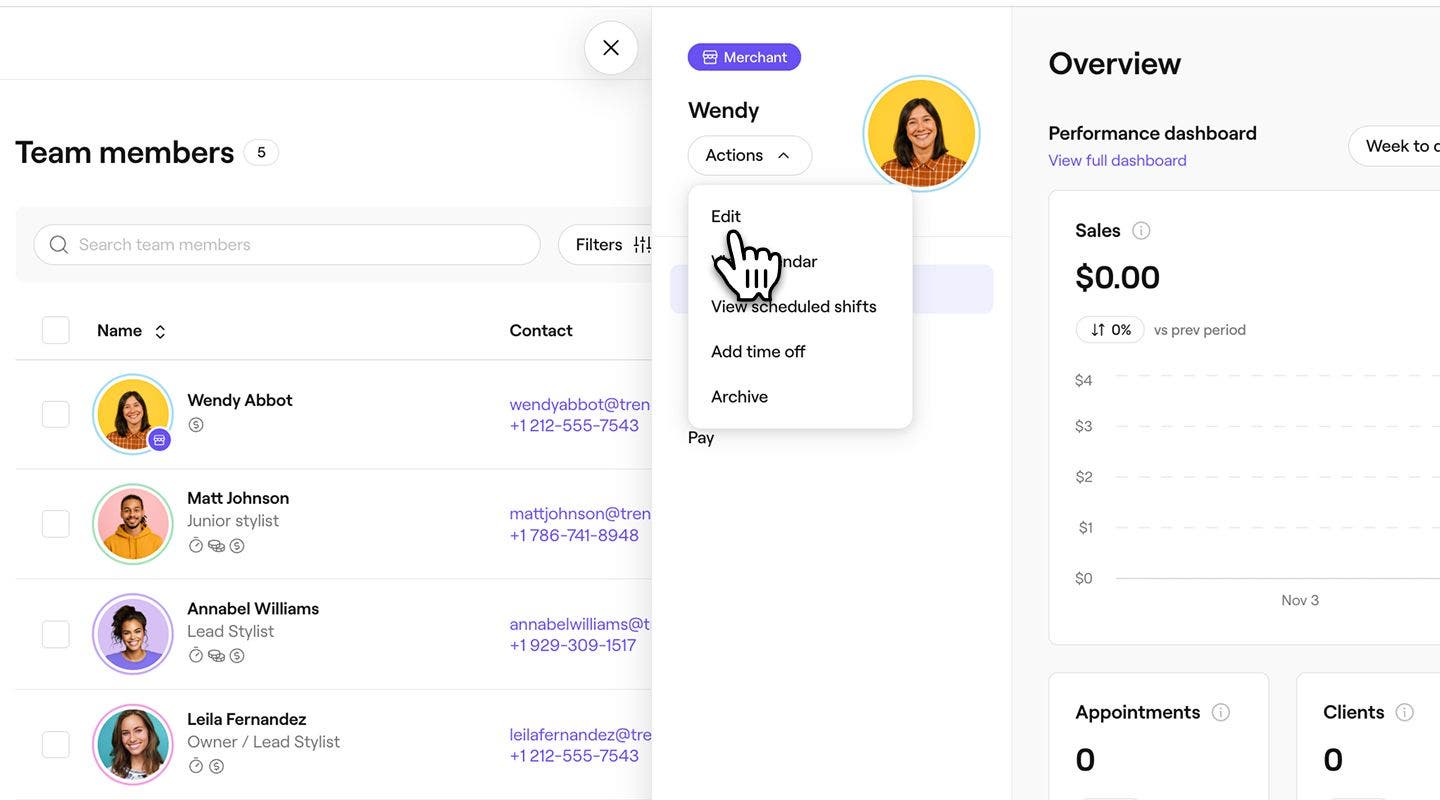Viewport: 1440px width, 800px height.
Task: Select Archive in the Actions menu
Action: pyautogui.click(x=739, y=397)
